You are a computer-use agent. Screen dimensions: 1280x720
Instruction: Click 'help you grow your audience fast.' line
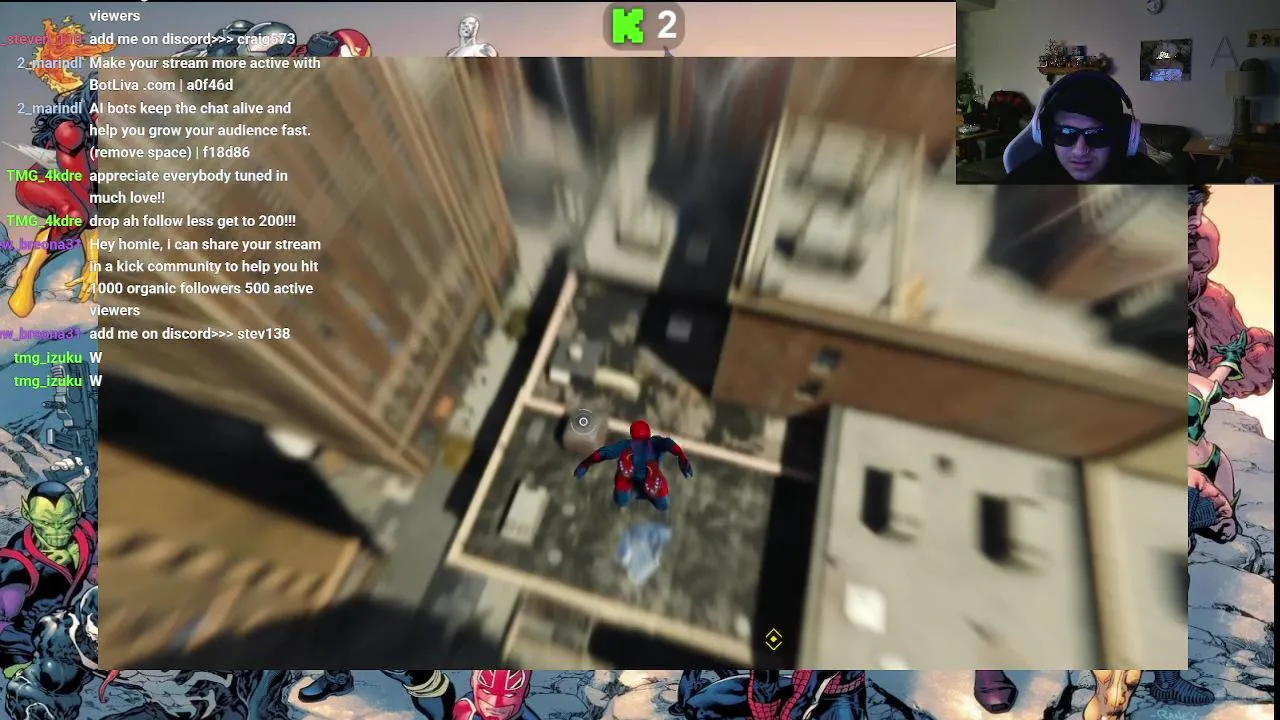[x=200, y=130]
